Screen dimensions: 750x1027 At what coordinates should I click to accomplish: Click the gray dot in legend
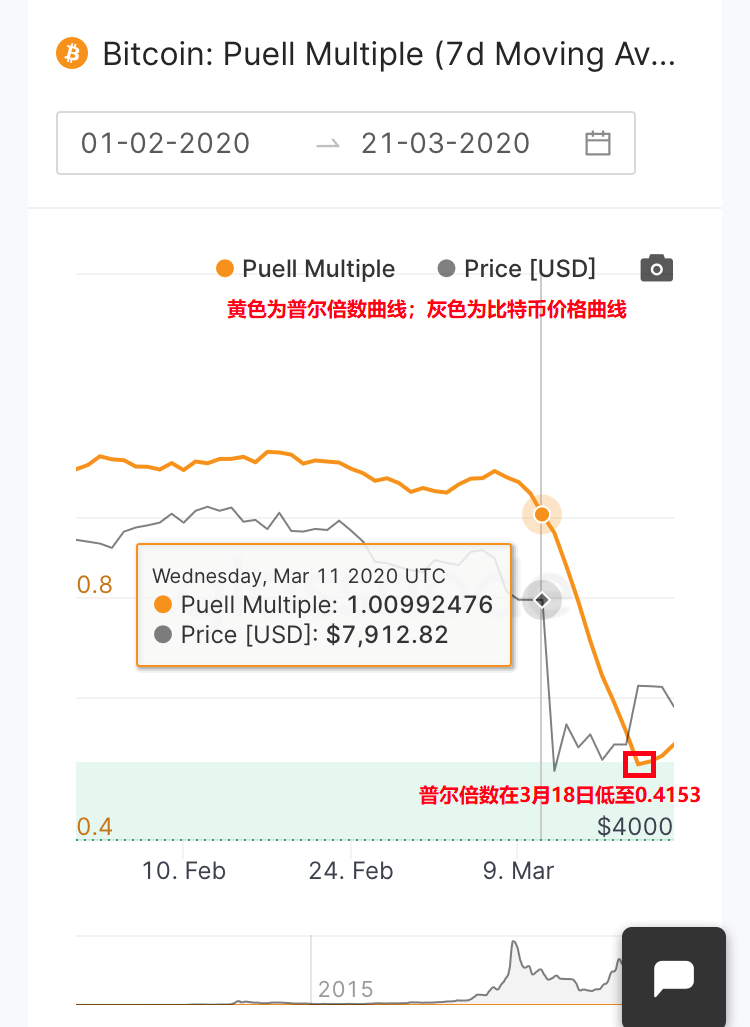pos(447,269)
